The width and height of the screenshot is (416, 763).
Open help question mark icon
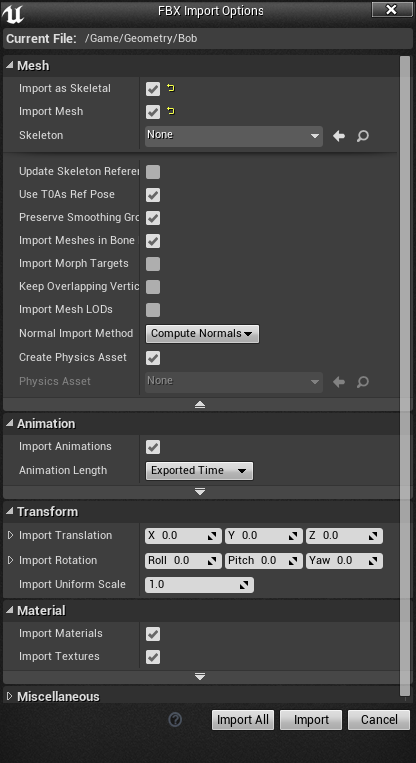(175, 720)
